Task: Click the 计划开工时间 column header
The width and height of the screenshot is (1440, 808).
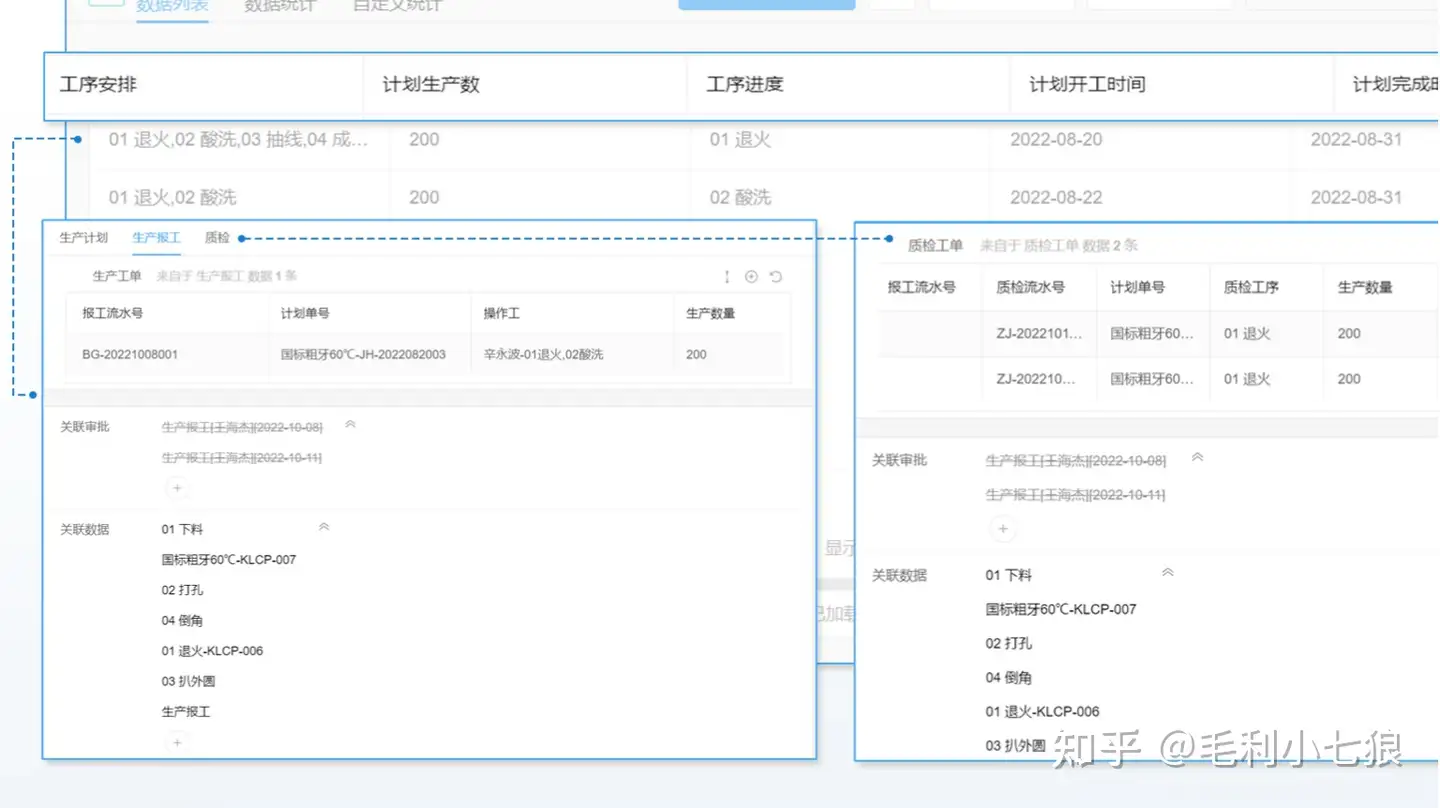Action: (x=1087, y=85)
